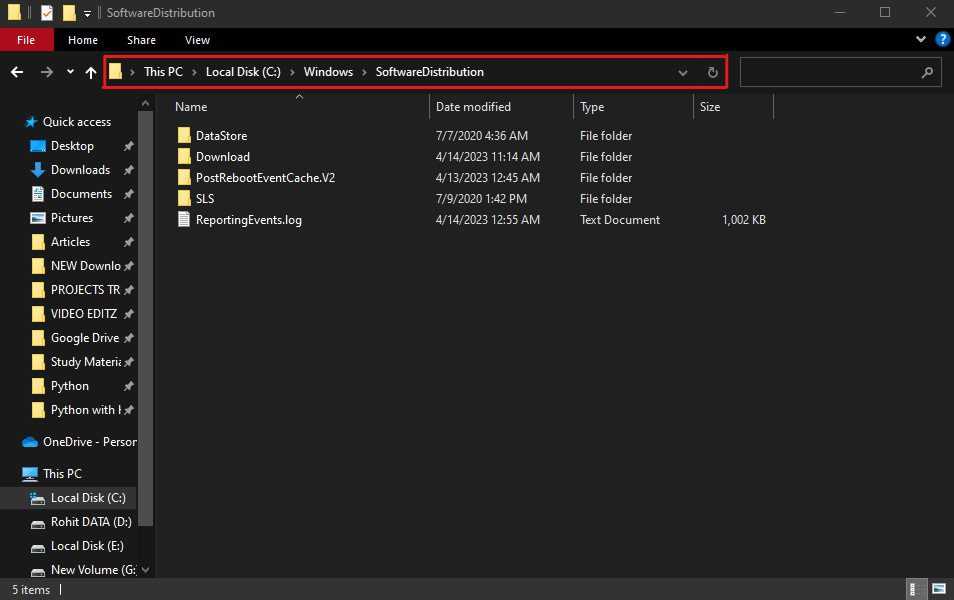Open the File menu
Screen dimensions: 954x600
point(26,40)
